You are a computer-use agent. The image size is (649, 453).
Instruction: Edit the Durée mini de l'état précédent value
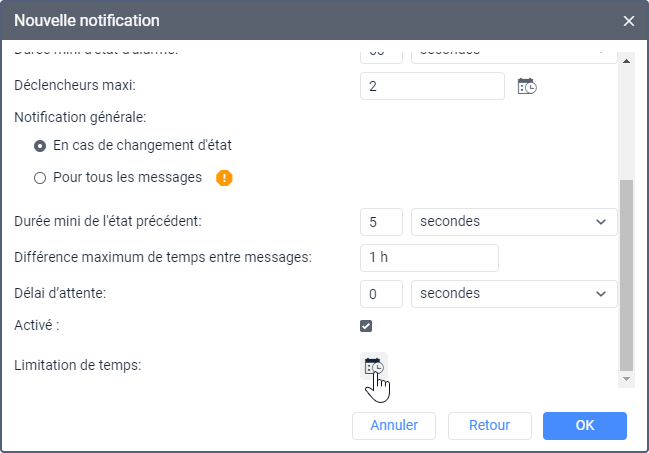(x=381, y=221)
